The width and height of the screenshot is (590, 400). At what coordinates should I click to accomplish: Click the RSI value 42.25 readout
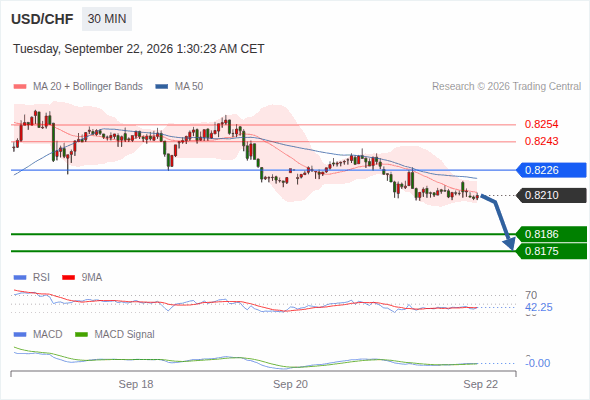[539, 307]
